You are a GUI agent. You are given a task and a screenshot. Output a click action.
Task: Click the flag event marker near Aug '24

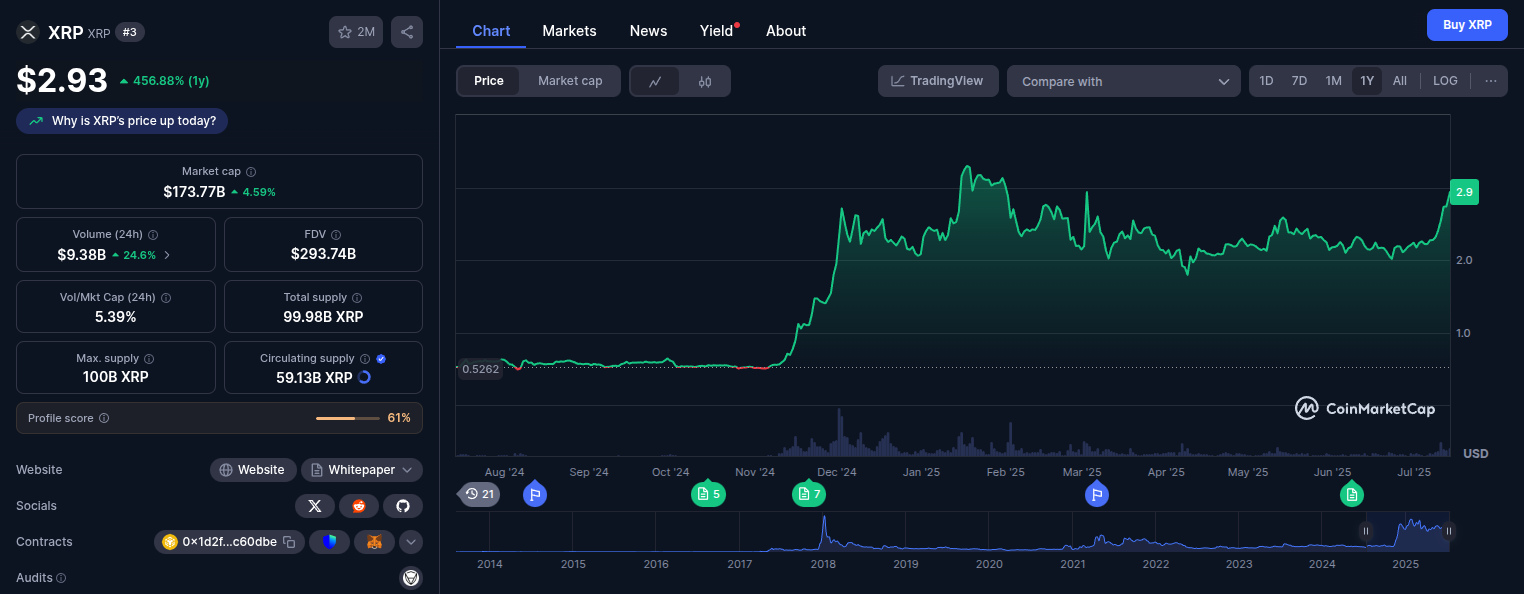pyautogui.click(x=535, y=494)
